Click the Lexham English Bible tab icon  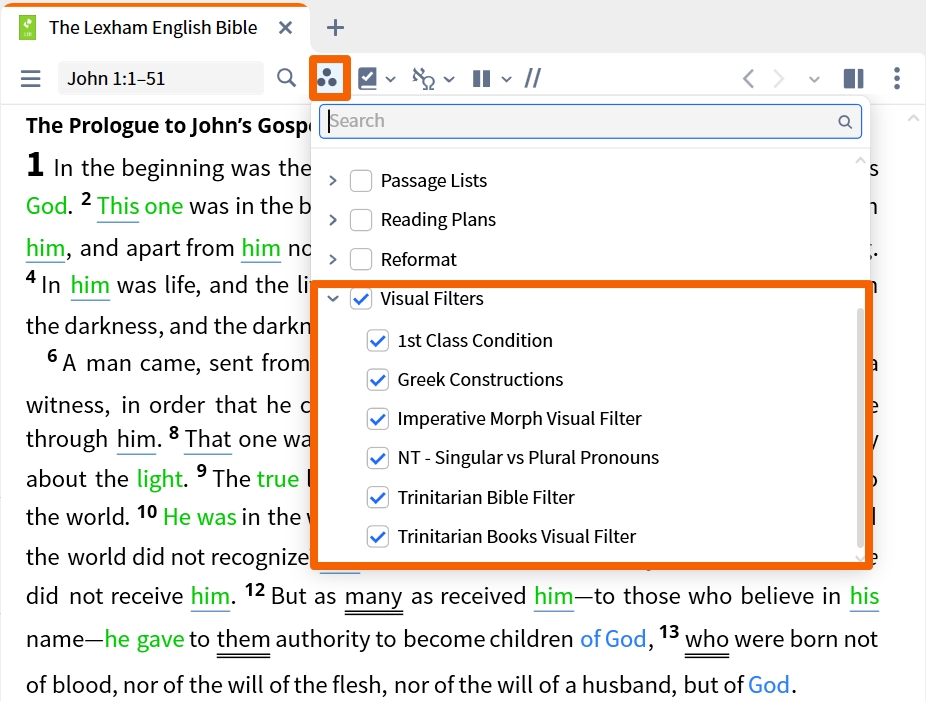tap(27, 28)
